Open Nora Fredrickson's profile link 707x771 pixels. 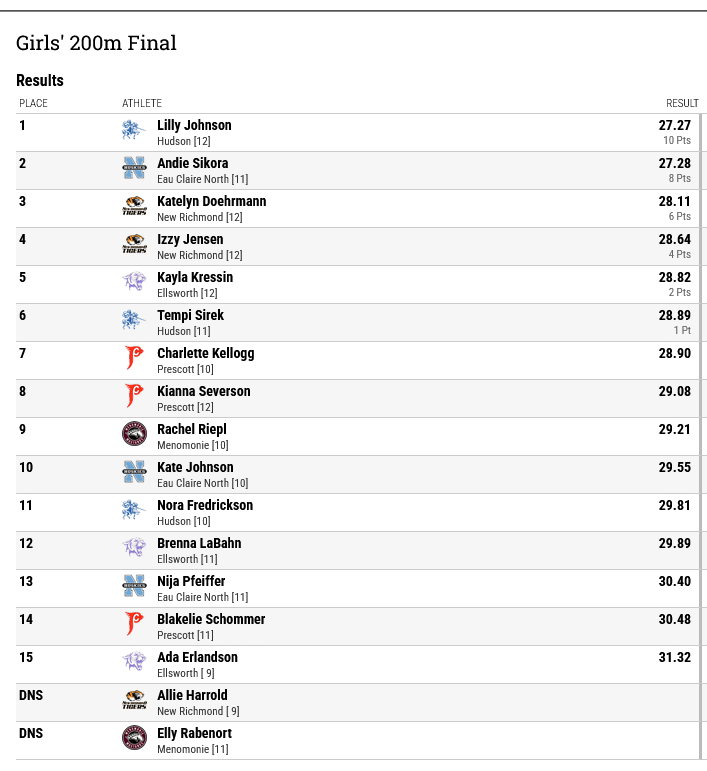point(205,505)
